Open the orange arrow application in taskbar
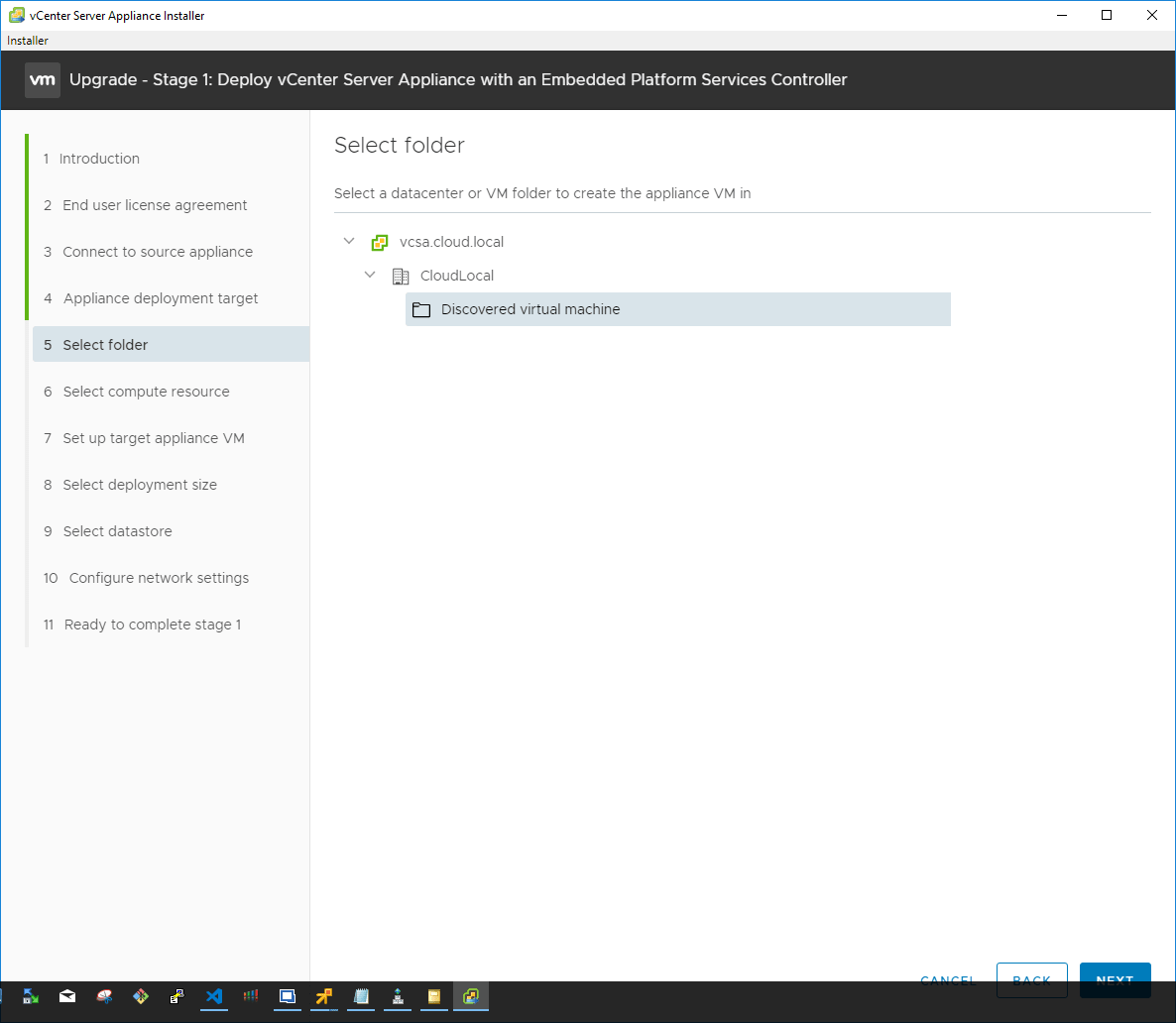This screenshot has height=1023, width=1176. [x=324, y=996]
